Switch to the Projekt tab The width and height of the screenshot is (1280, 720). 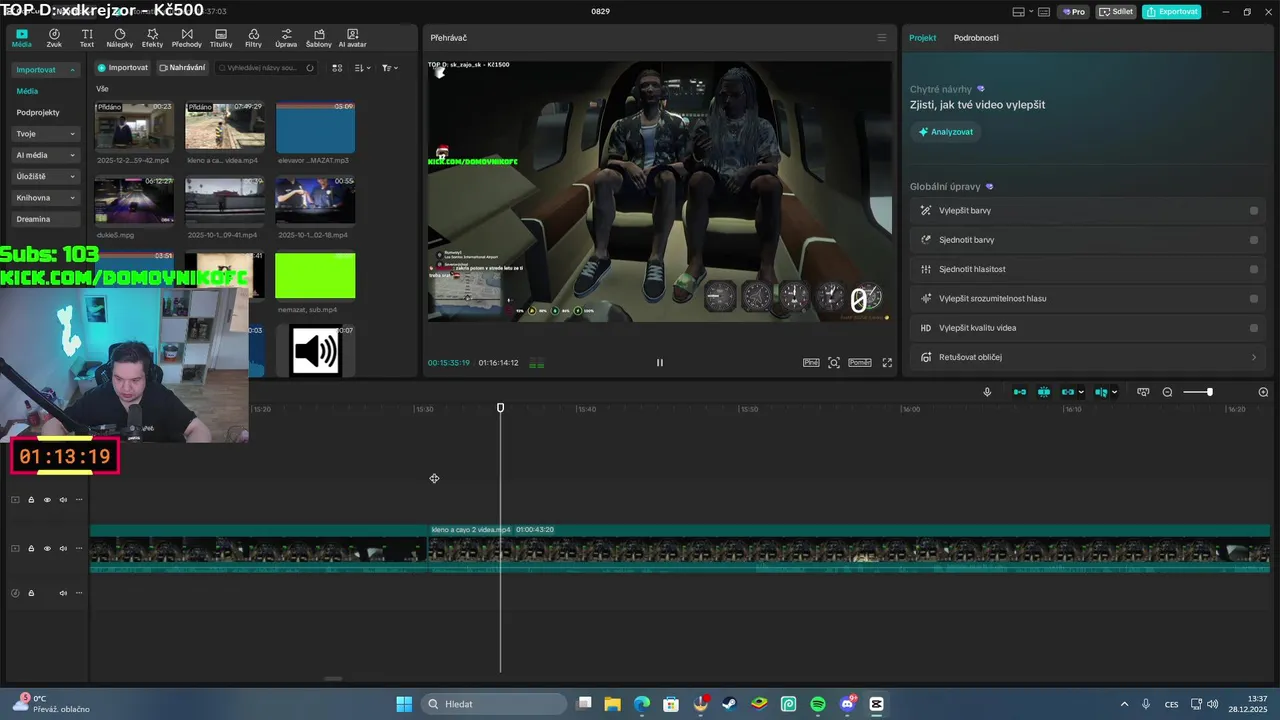click(922, 38)
